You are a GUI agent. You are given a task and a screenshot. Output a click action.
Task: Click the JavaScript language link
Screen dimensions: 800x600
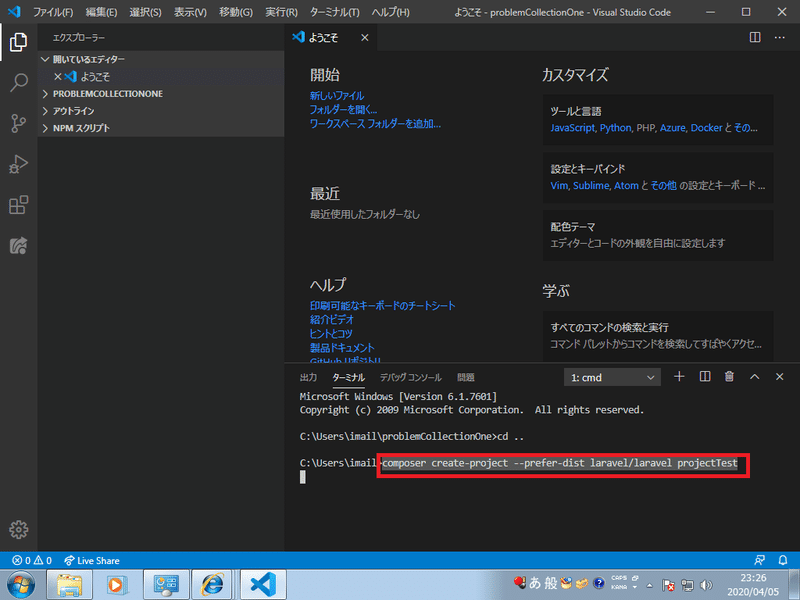pyautogui.click(x=572, y=128)
